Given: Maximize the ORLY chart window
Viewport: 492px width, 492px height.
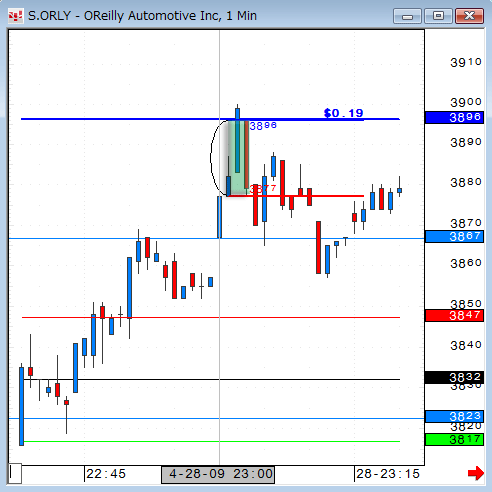Looking at the screenshot, I should coord(438,16).
